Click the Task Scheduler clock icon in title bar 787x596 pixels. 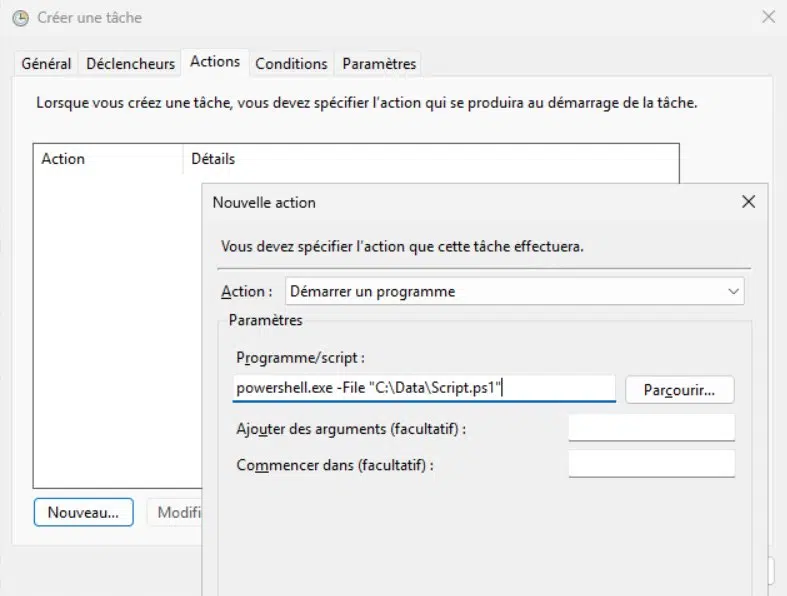(x=21, y=18)
